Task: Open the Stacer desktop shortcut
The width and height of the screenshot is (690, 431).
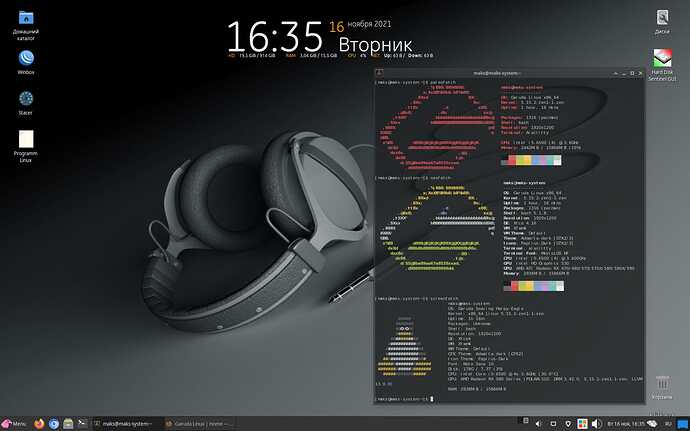Action: coord(26,103)
